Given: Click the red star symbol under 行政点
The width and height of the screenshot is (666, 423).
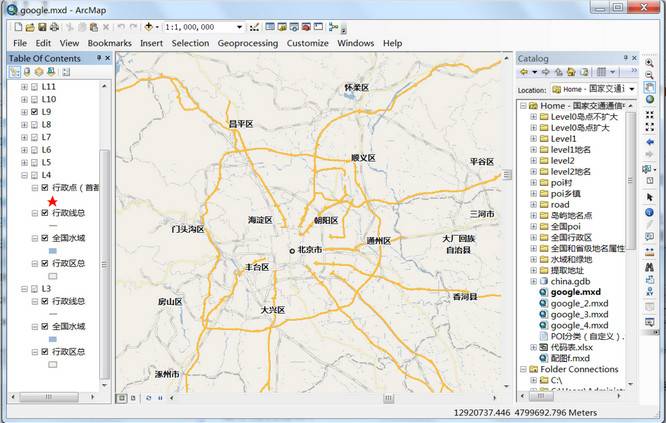Looking at the screenshot, I should 52,201.
